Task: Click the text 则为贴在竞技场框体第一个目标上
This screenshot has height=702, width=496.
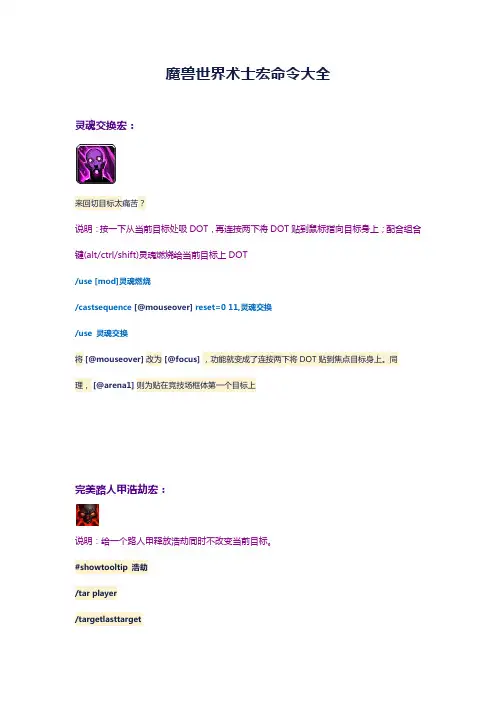Action: click(196, 385)
